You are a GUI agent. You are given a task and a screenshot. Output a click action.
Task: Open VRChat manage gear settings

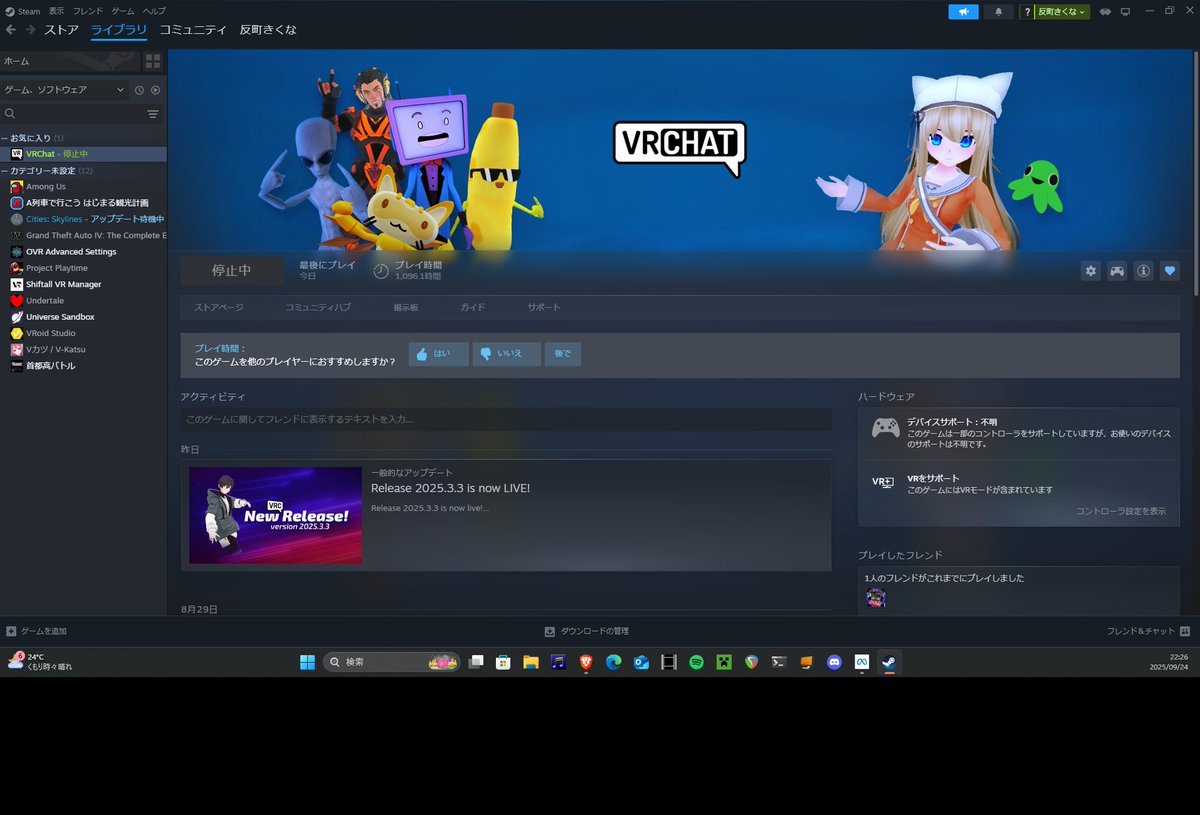point(1091,270)
